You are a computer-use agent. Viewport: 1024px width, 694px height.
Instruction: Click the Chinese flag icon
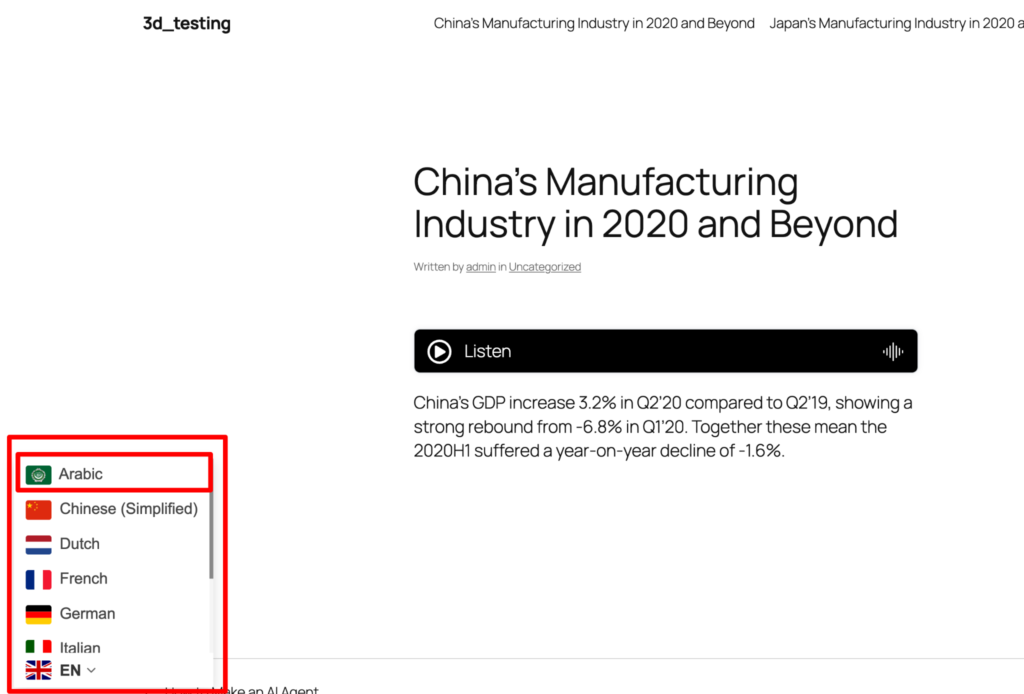(x=39, y=509)
